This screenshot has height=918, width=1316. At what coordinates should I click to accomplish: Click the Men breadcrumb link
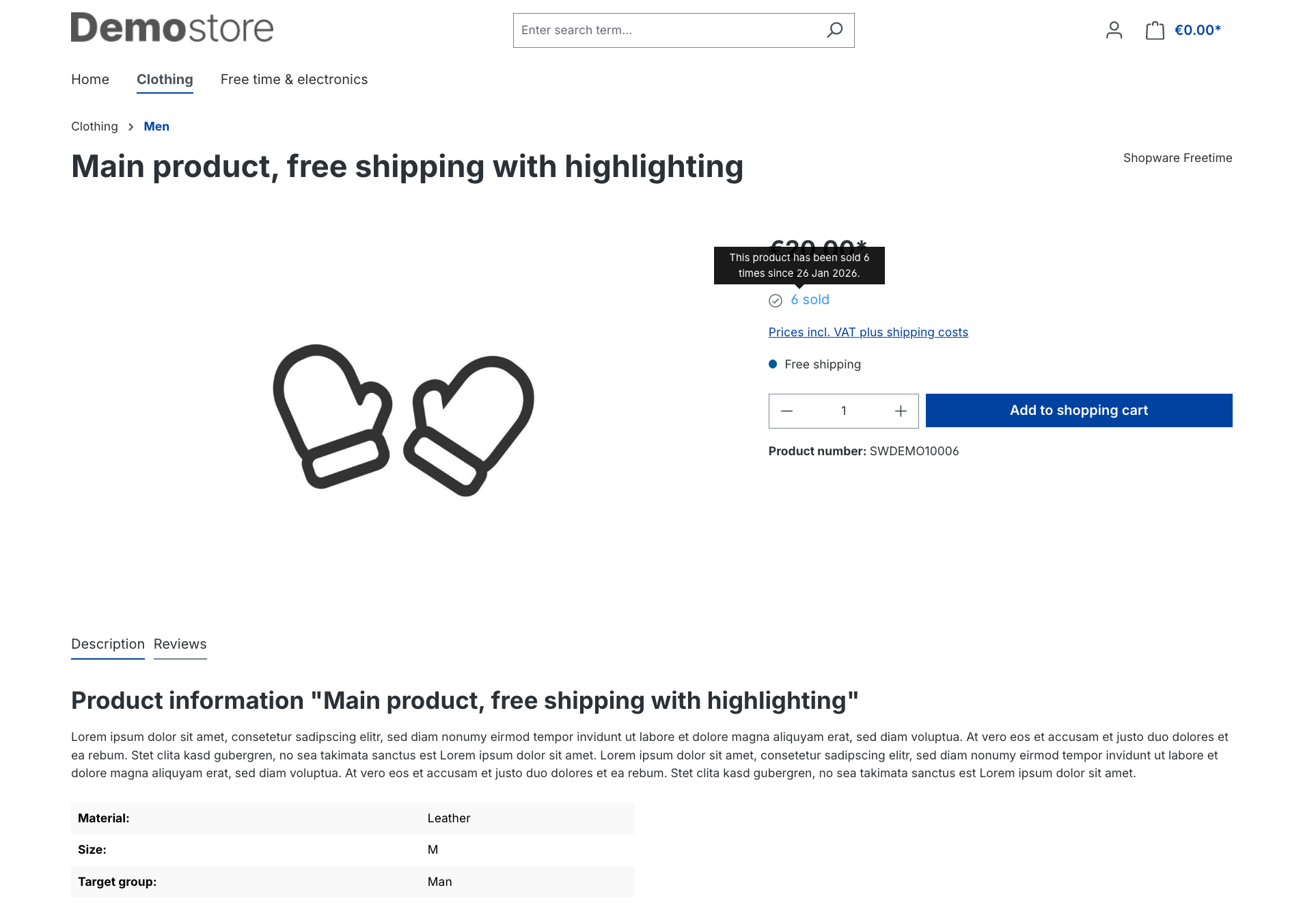(x=156, y=126)
